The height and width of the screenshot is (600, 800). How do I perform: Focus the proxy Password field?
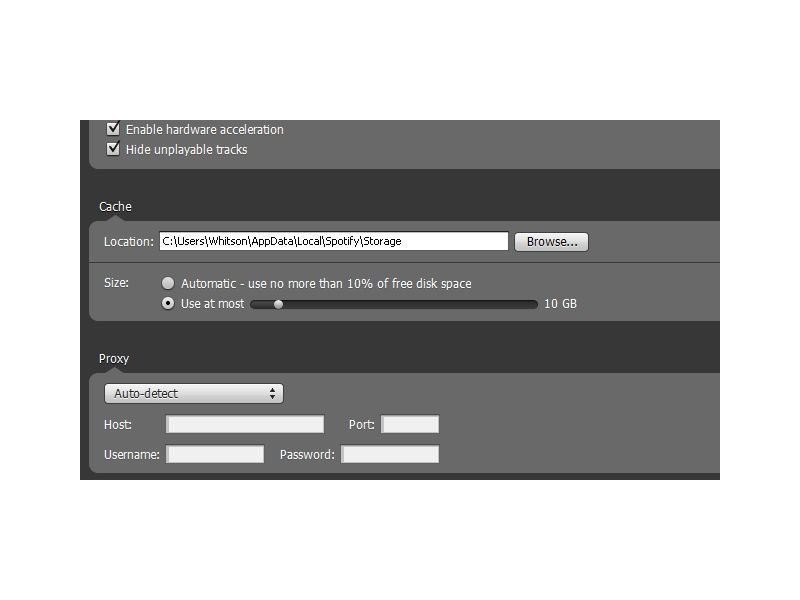pos(390,454)
